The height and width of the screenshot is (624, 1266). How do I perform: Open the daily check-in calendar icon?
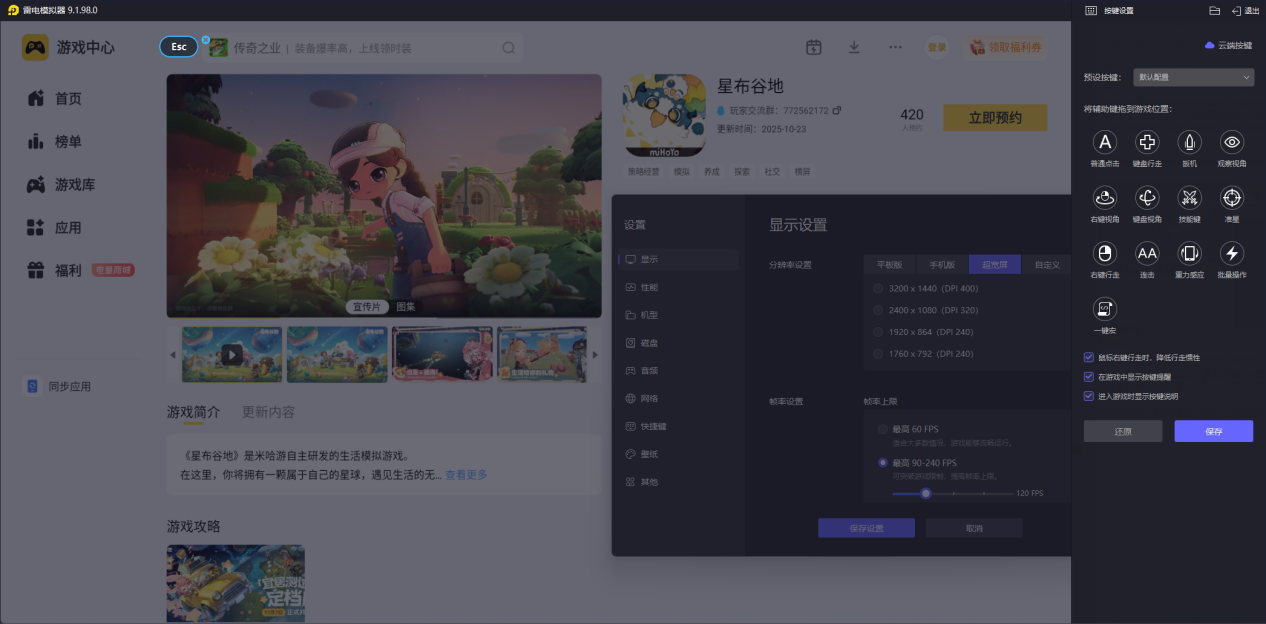pos(814,48)
